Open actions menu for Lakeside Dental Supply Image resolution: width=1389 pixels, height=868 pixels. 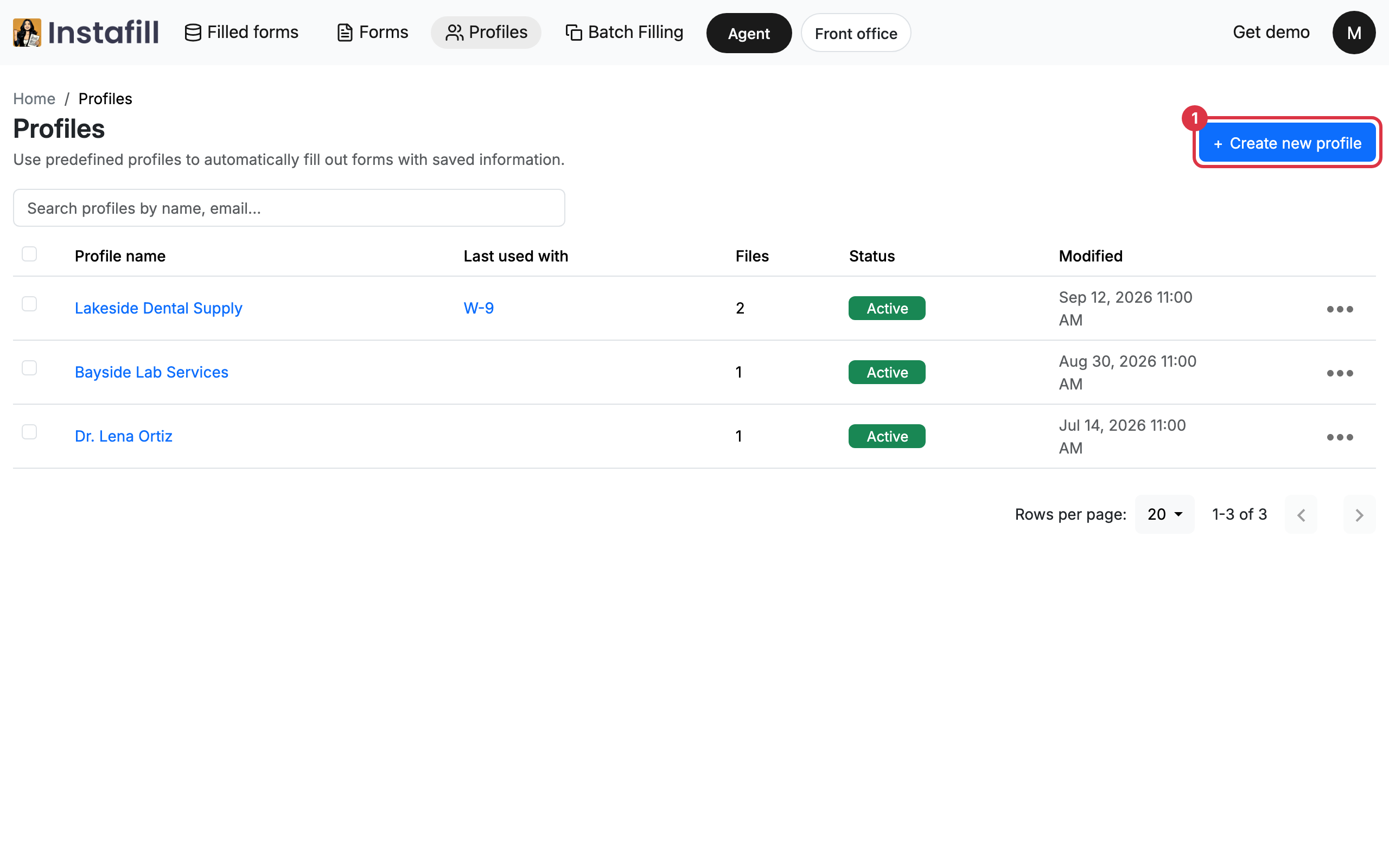[1340, 309]
